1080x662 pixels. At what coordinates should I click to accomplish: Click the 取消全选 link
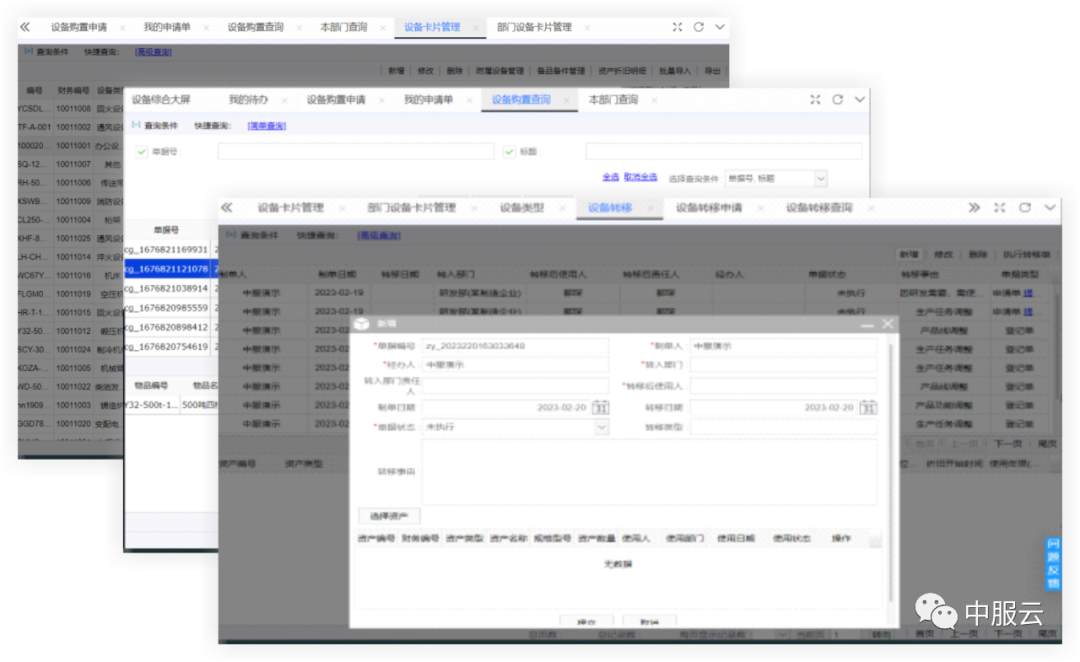click(x=640, y=177)
